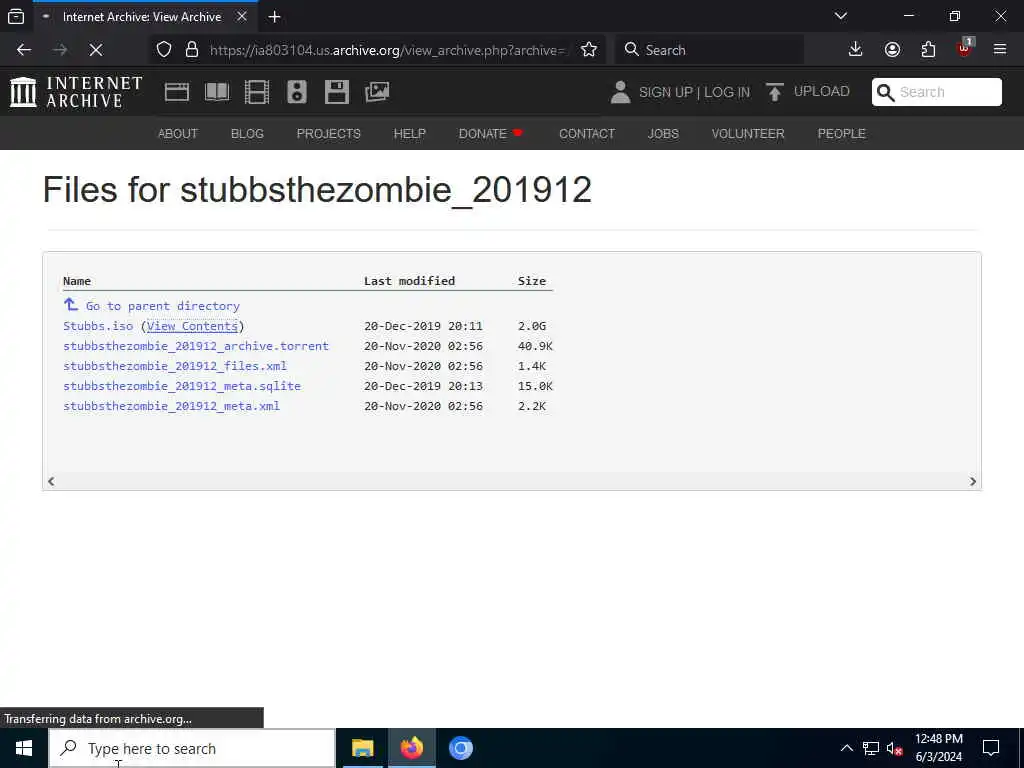Viewport: 1024px width, 768px height.
Task: Show hidden tray icons chevron
Action: [846, 748]
